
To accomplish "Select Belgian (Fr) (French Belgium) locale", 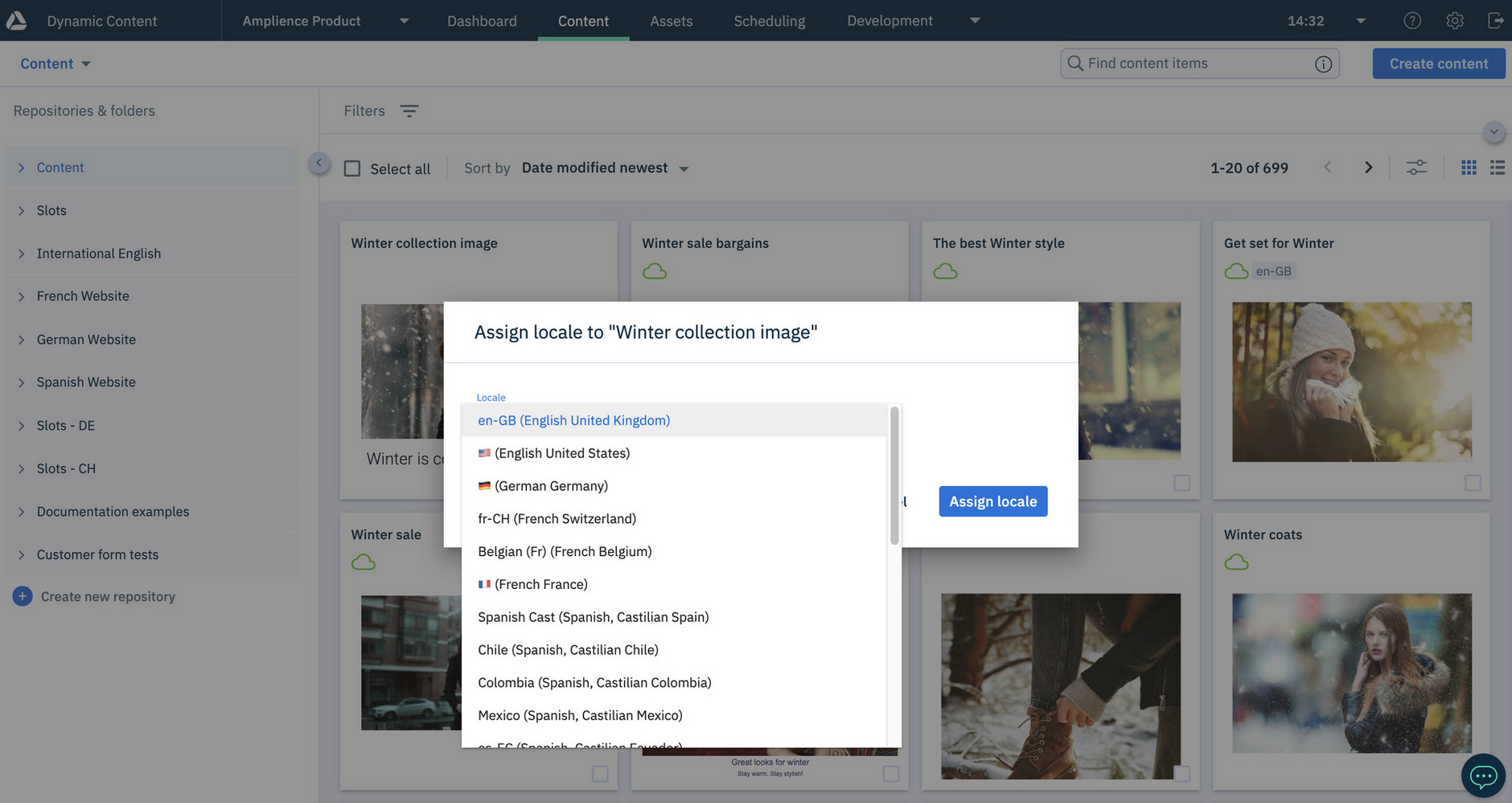I will 674,551.
